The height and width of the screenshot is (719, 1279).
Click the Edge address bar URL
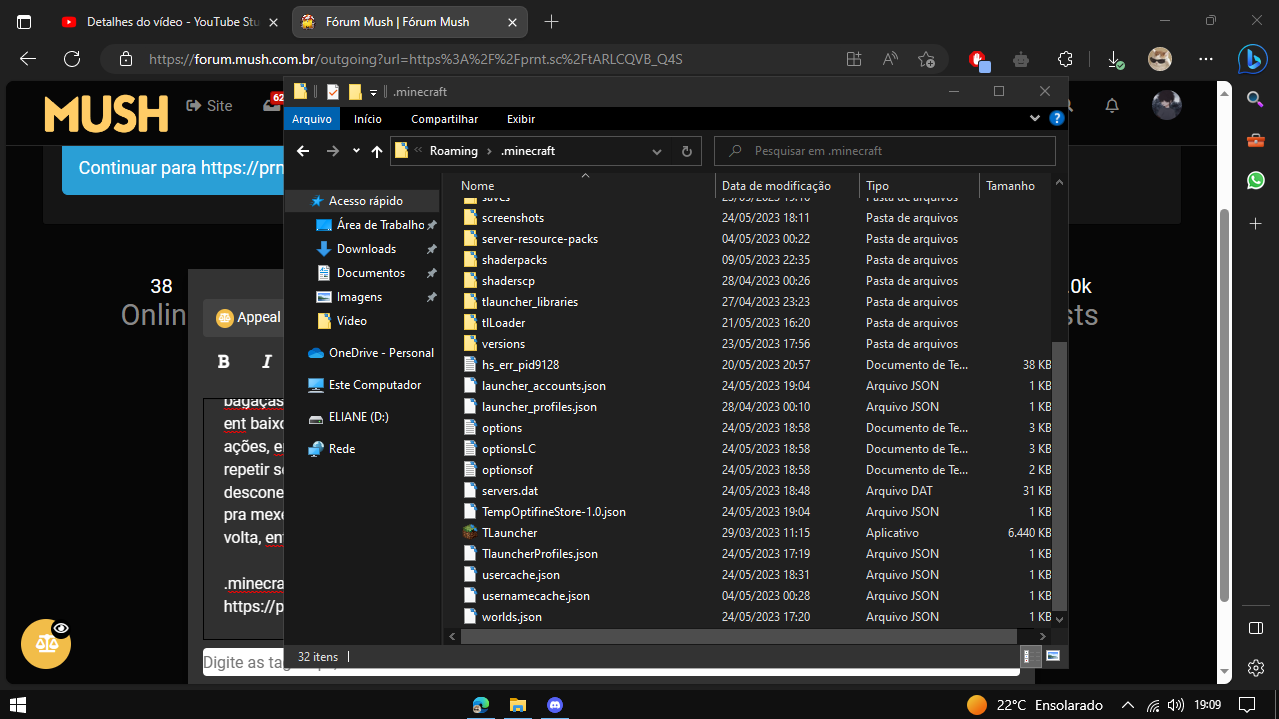(x=415, y=59)
